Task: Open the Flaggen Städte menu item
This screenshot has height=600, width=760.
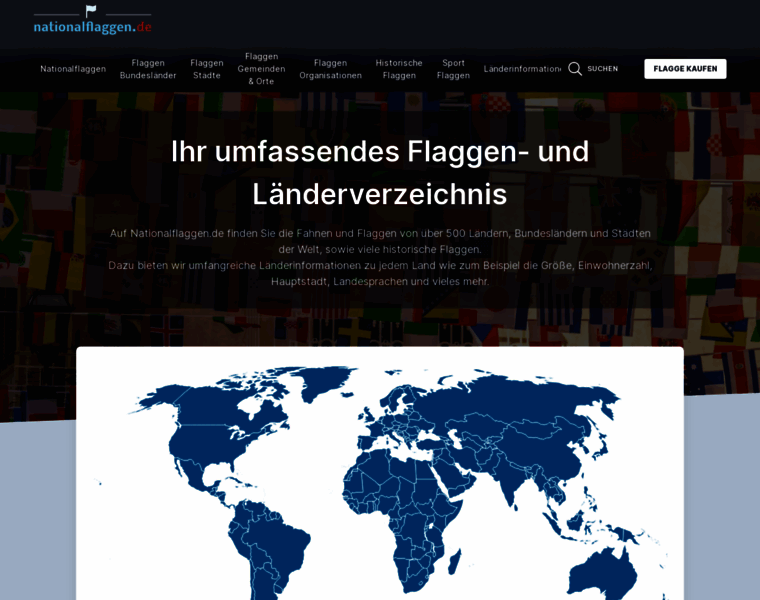Action: 207,69
